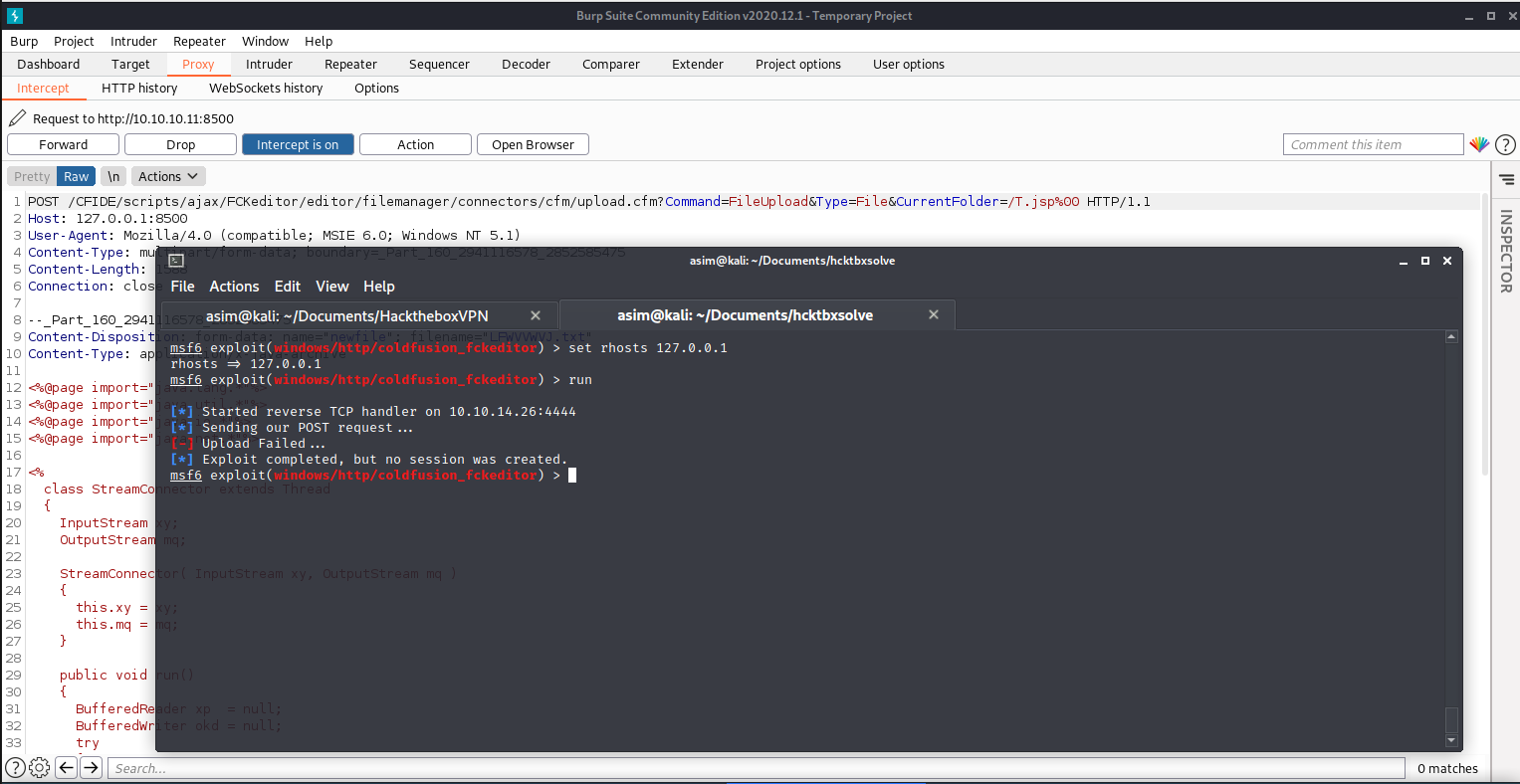
Task: Click the 'Host: 127.0.0.1:8500' header line
Action: coord(108,218)
